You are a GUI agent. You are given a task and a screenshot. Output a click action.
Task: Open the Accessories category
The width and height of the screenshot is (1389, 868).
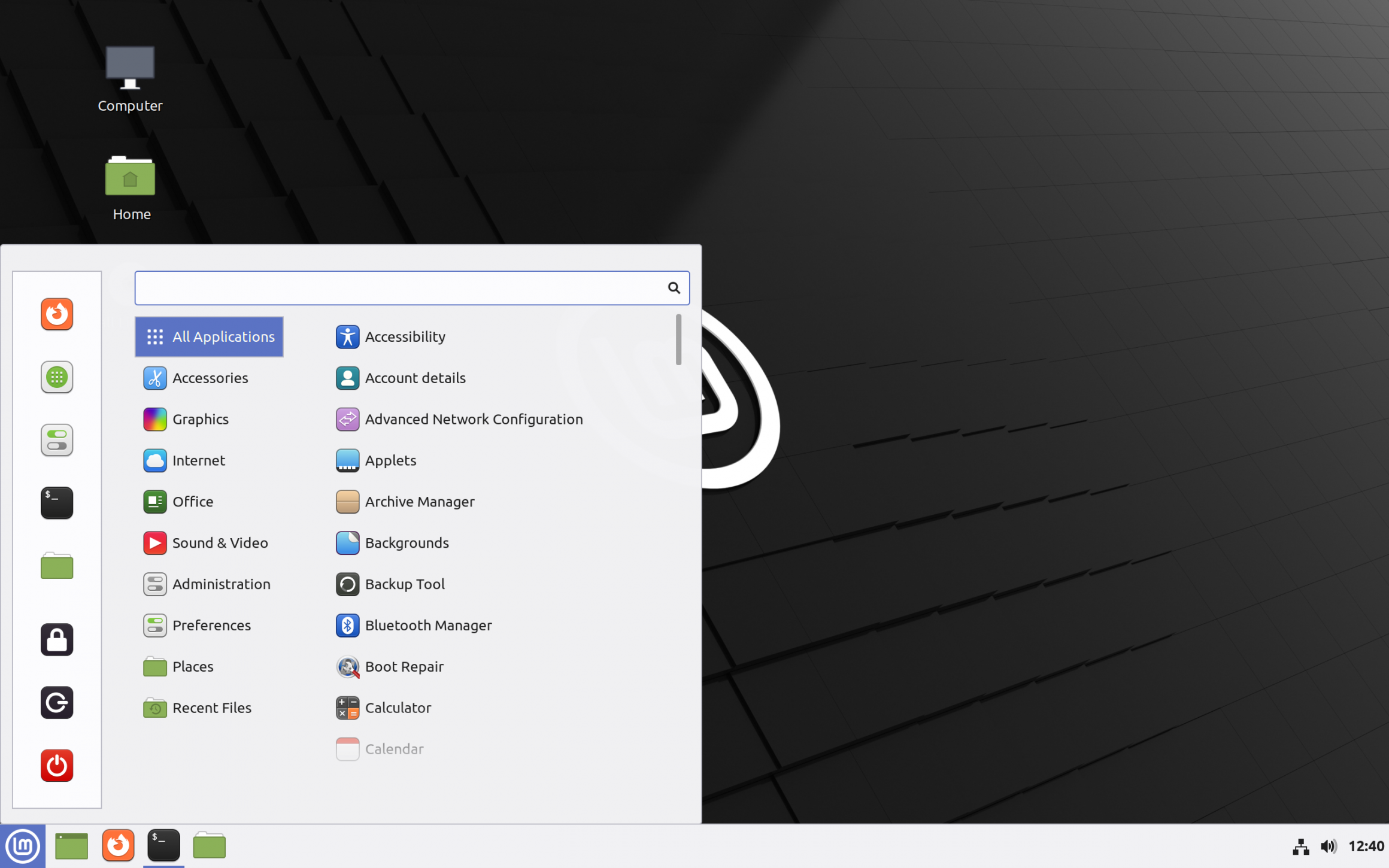[x=210, y=378]
